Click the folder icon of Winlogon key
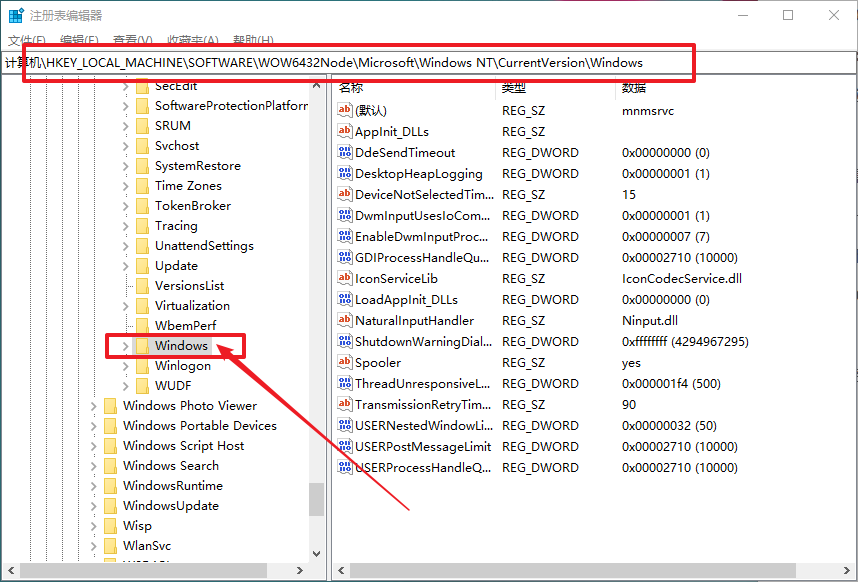 142,366
